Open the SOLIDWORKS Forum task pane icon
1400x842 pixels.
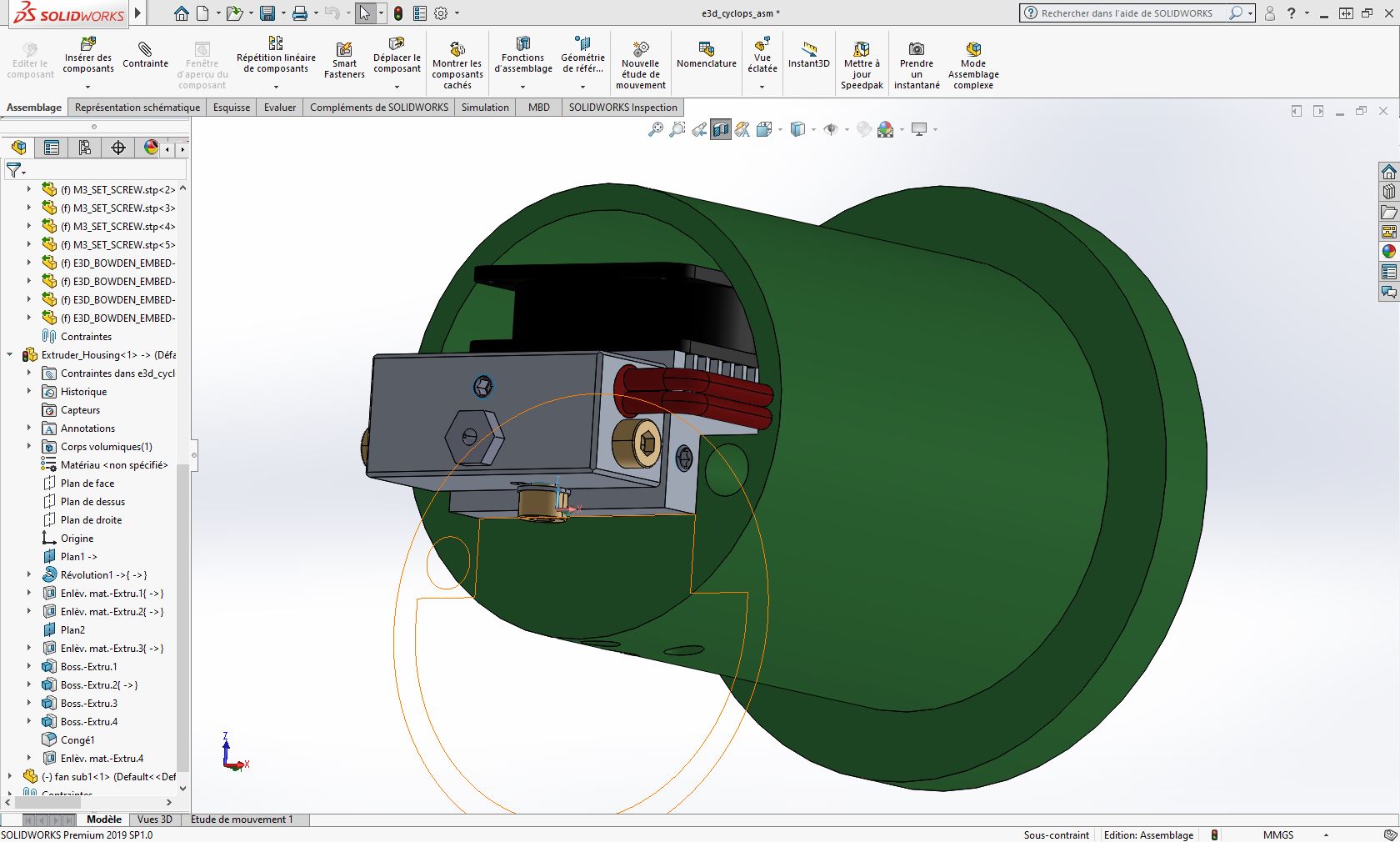coord(1388,292)
